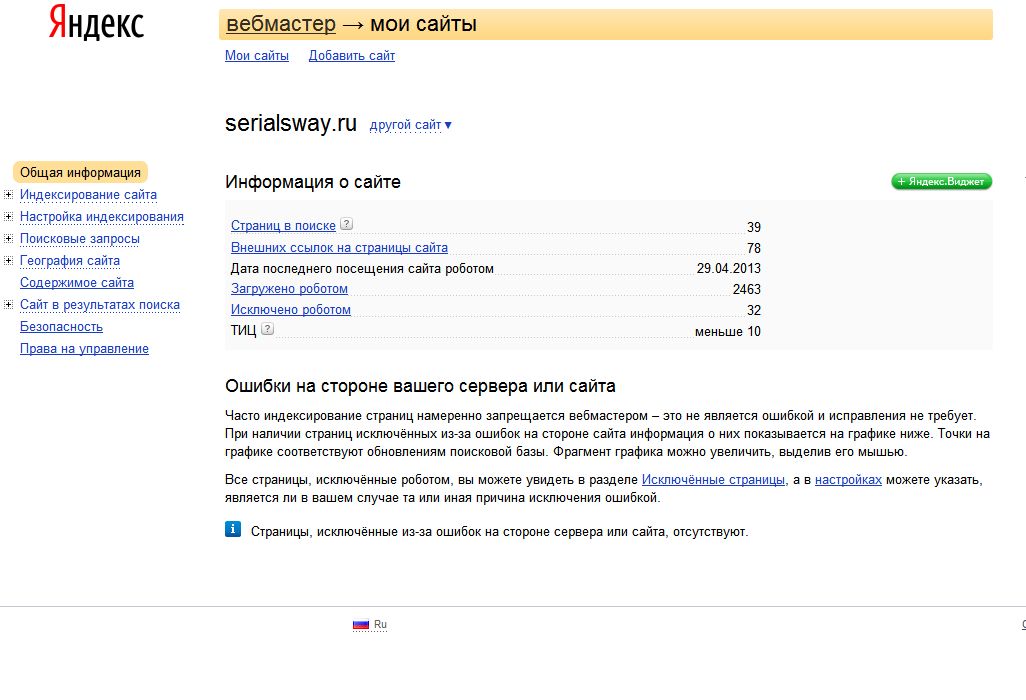1026x700 pixels.
Task: Open the другой сайт dropdown
Action: [410, 125]
